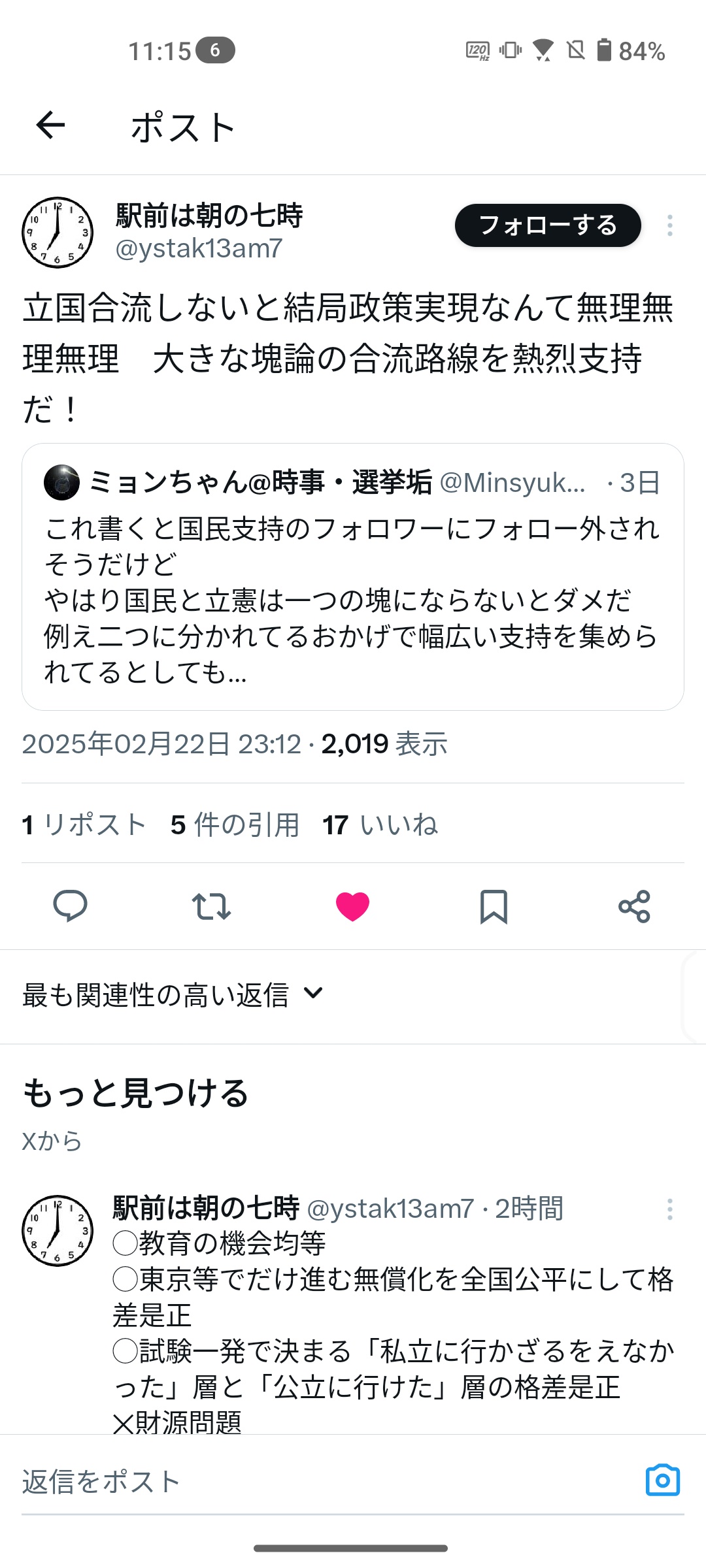Open the camera icon in reply bar
The image size is (706, 1568).
[662, 1480]
